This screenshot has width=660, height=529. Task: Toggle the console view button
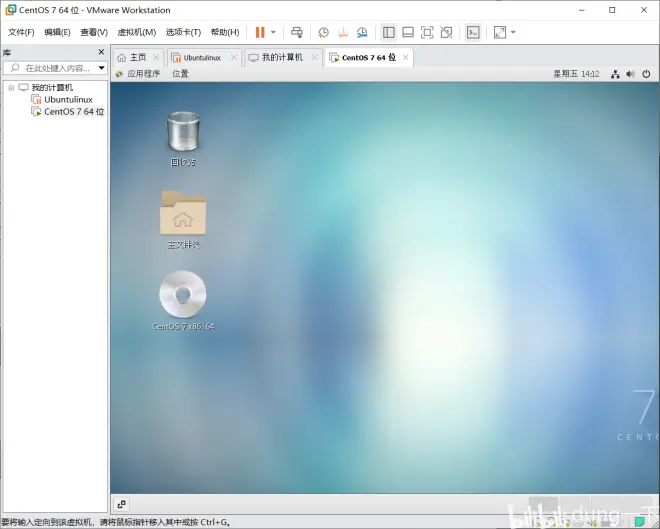(x=473, y=32)
